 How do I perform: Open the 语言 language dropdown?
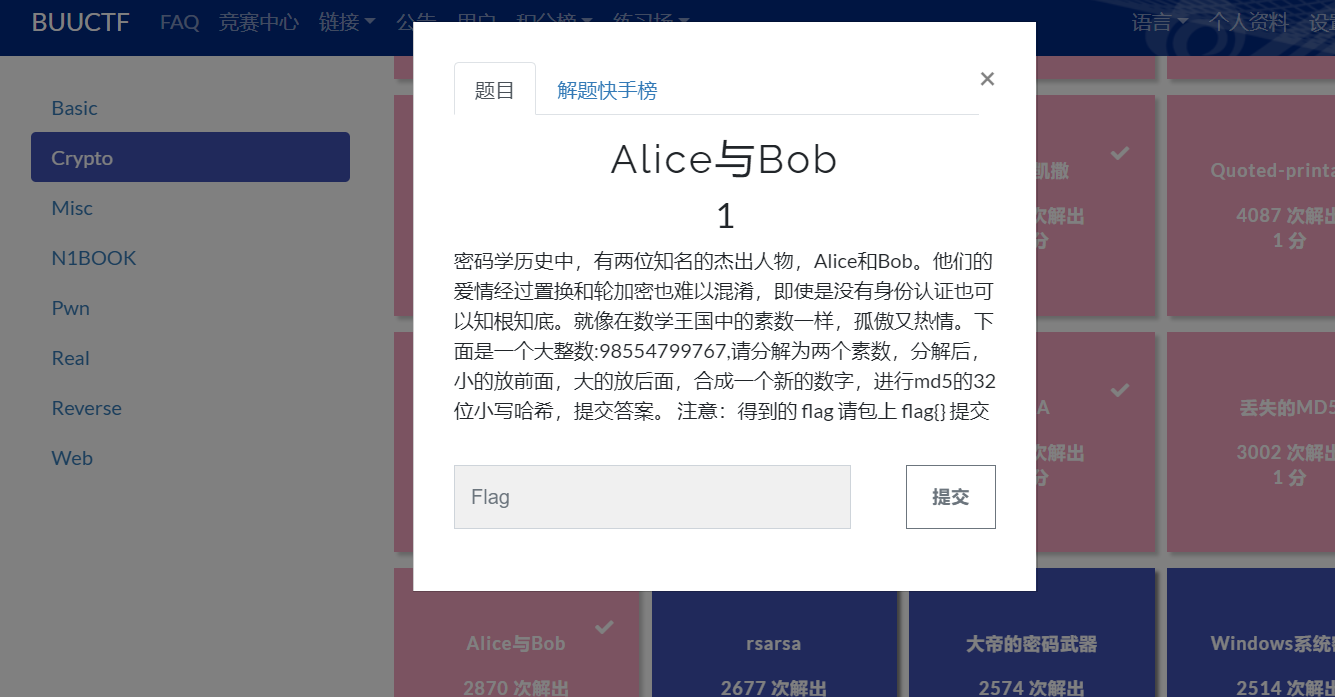pyautogui.click(x=1158, y=22)
